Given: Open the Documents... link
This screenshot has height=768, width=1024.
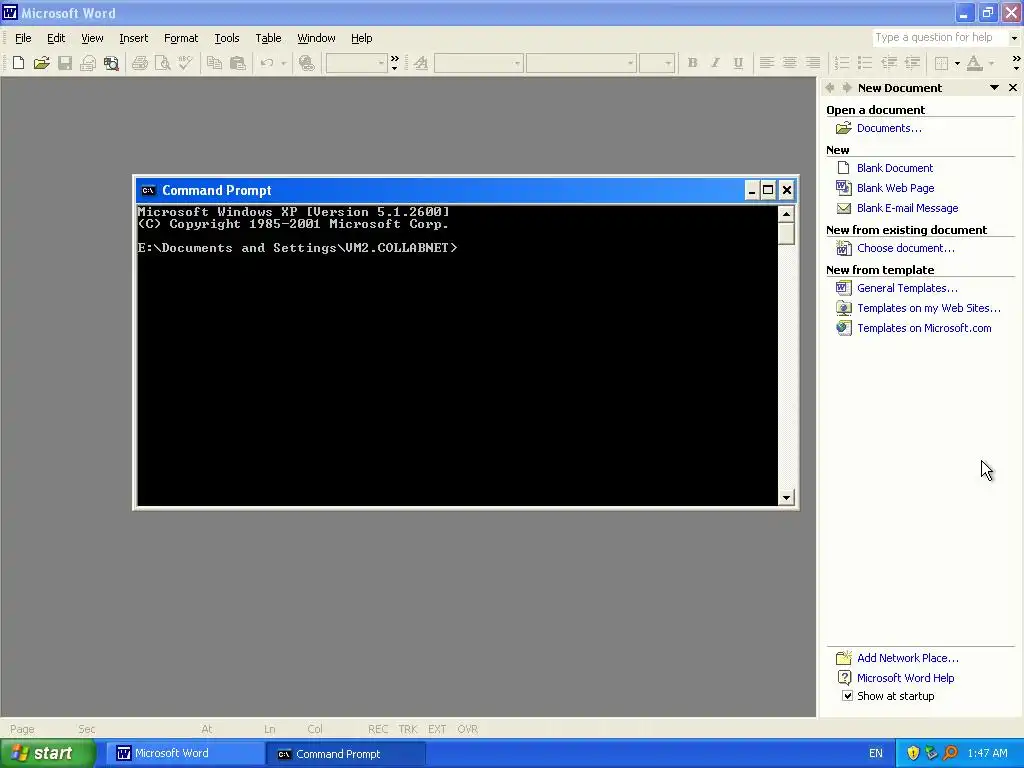Looking at the screenshot, I should tap(889, 128).
